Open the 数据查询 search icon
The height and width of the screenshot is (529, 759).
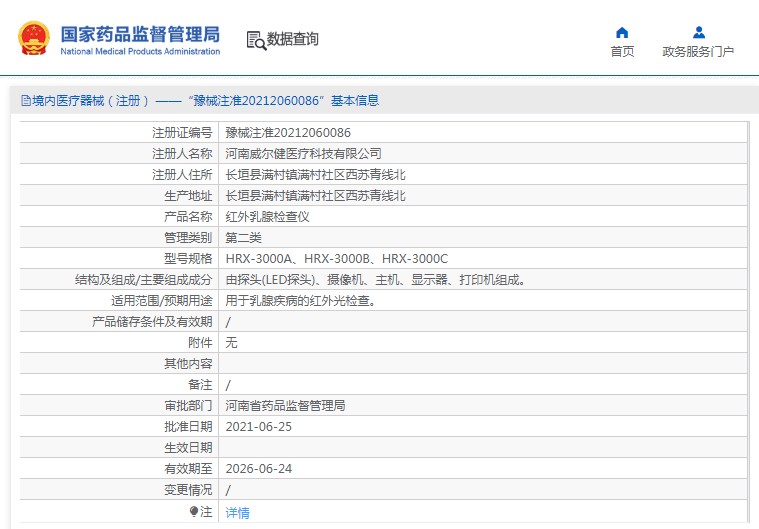point(256,40)
